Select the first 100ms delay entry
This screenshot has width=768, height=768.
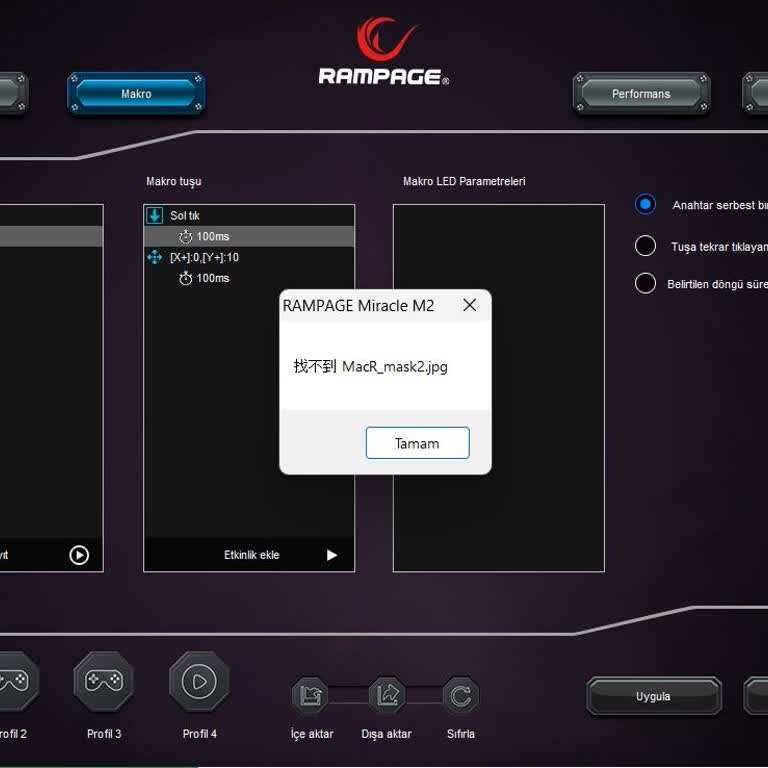coord(212,236)
